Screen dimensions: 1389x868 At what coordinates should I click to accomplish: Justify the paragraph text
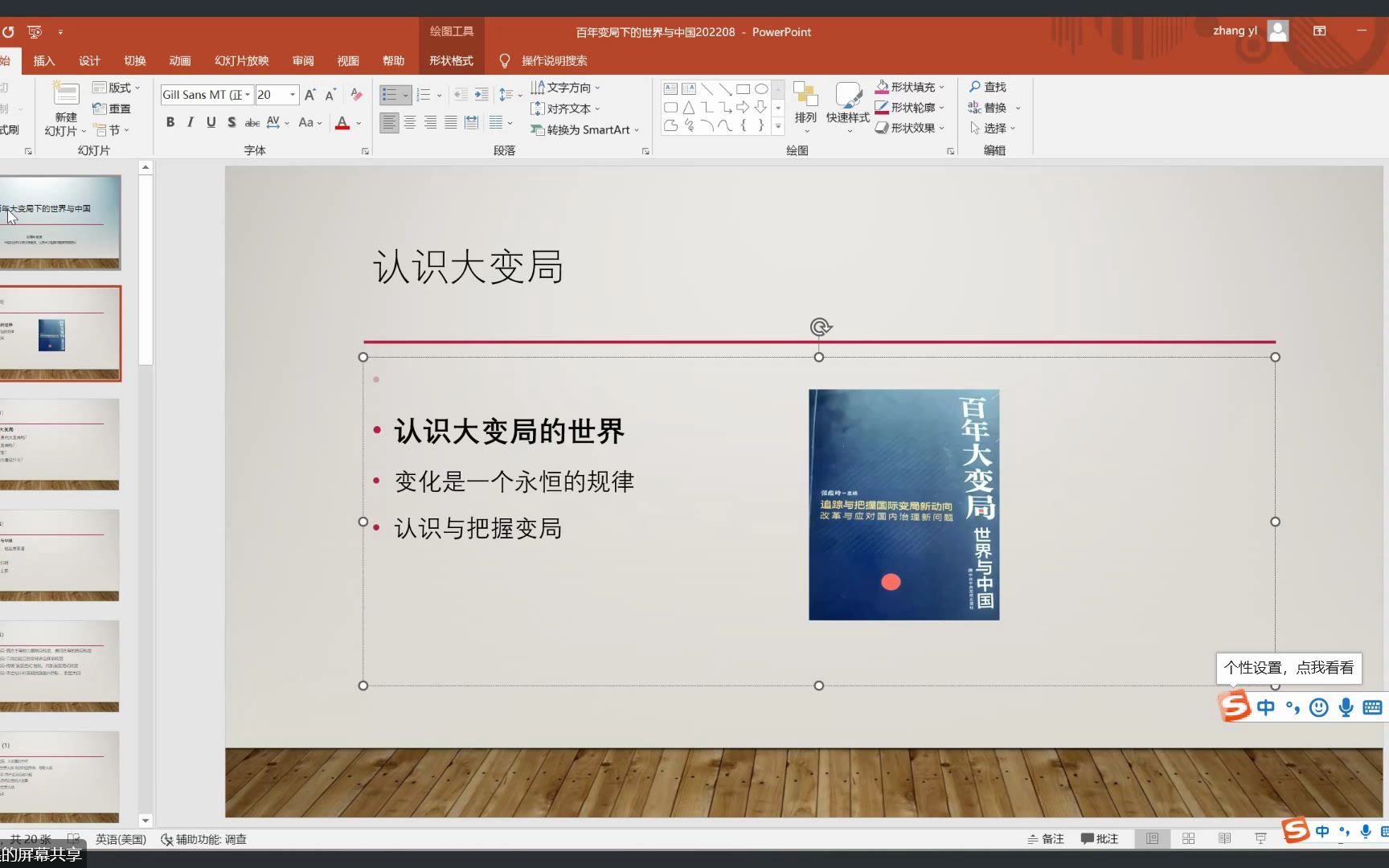(451, 122)
